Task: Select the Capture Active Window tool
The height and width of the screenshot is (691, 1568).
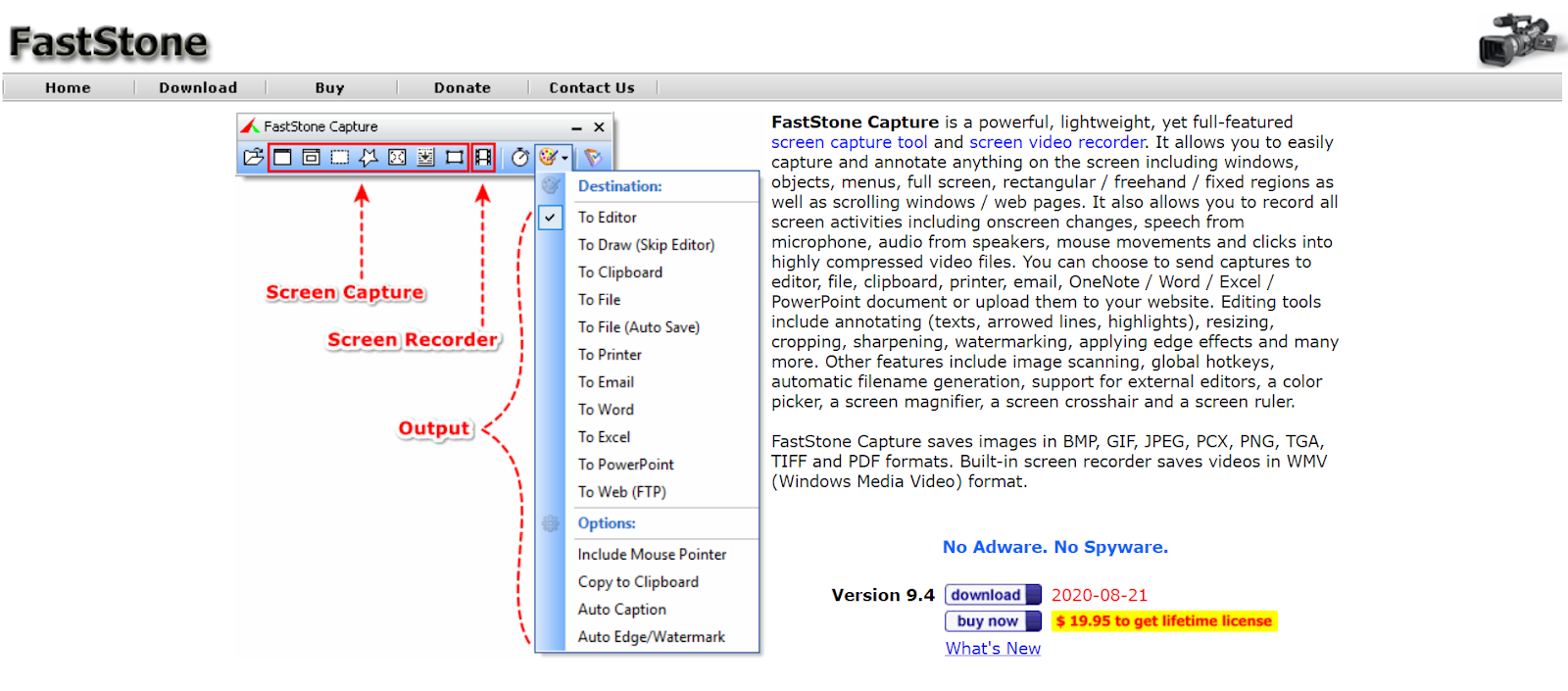Action: click(282, 157)
